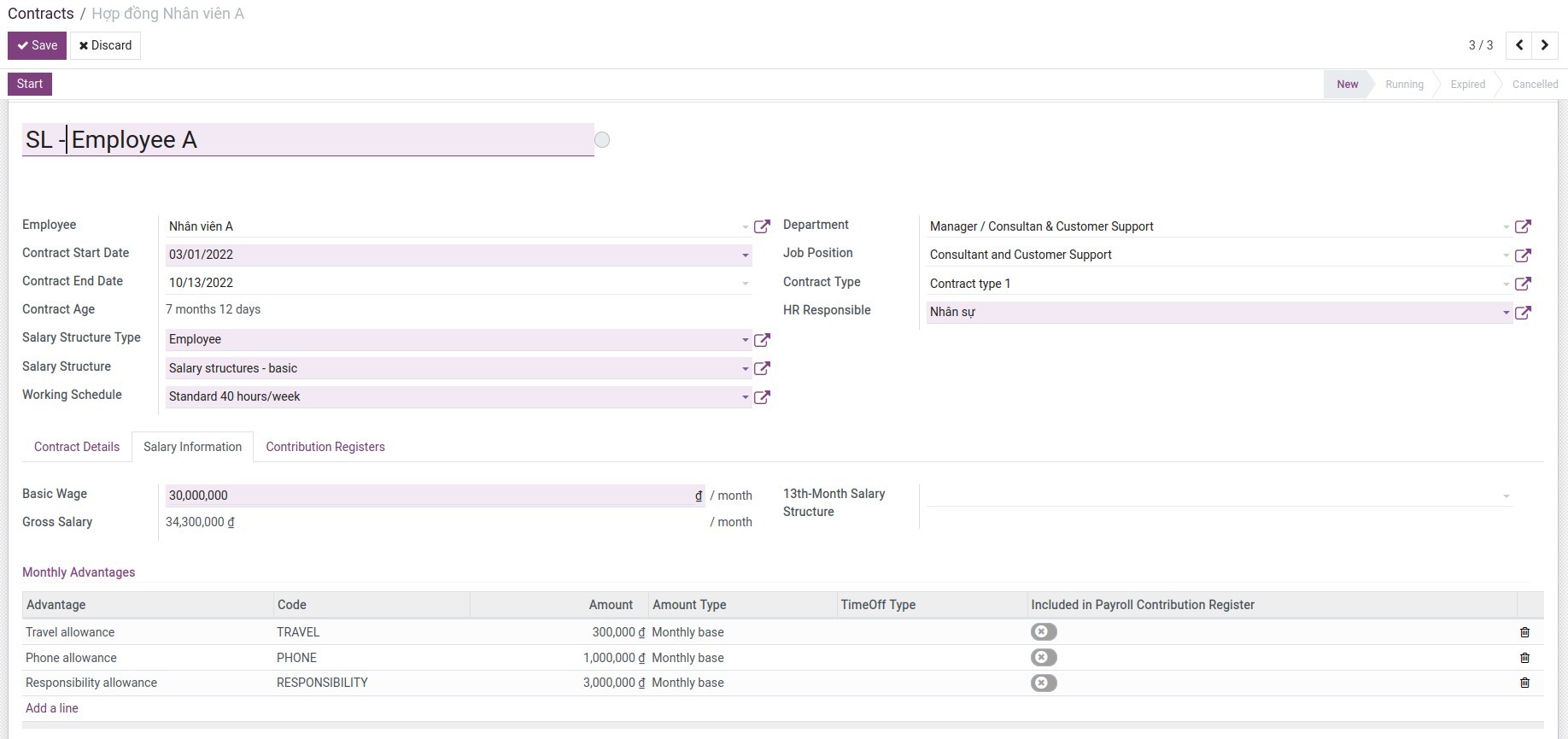The image size is (1568, 739).
Task: Save the contract form
Action: [38, 45]
